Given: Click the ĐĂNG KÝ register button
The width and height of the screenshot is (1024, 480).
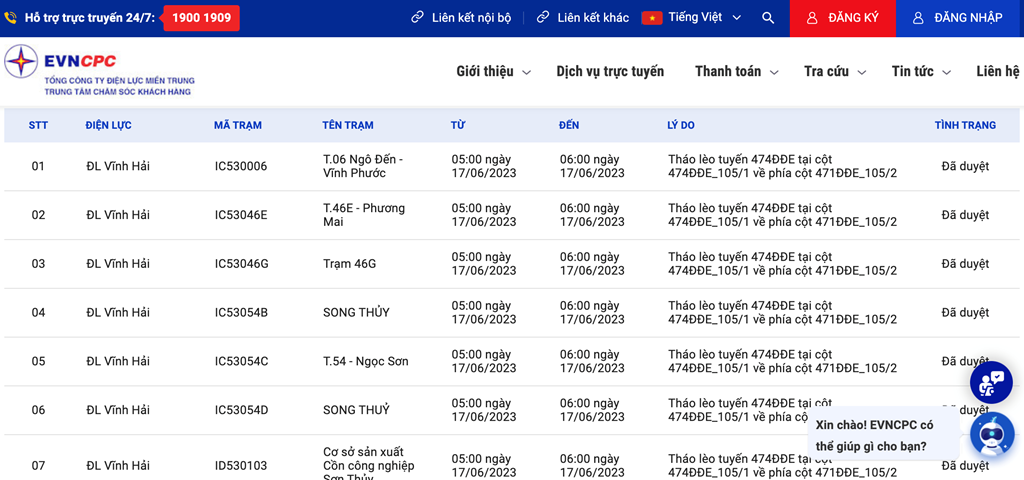Looking at the screenshot, I should 842,18.
